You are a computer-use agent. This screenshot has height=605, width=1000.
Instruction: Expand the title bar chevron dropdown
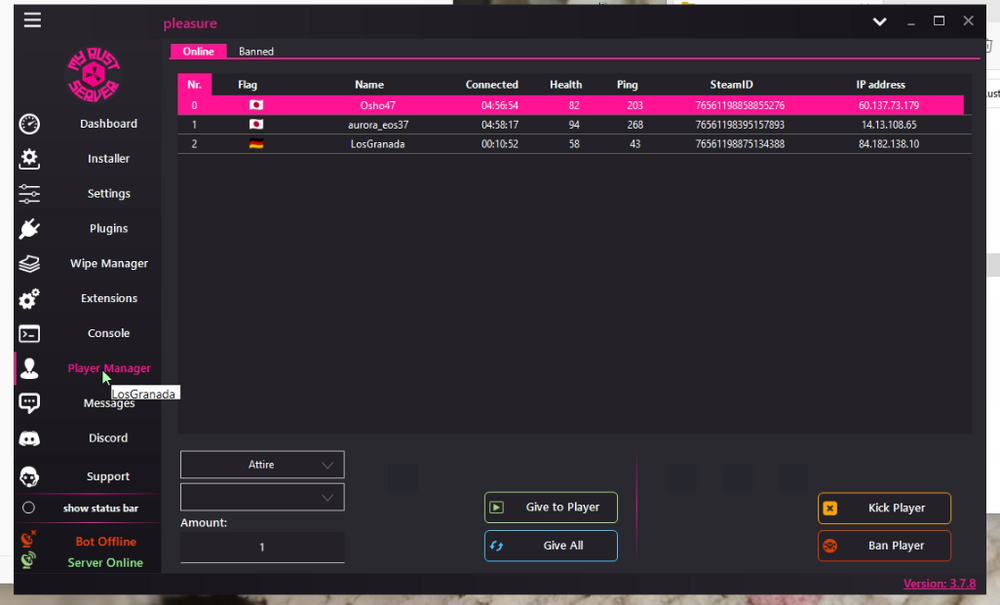879,22
